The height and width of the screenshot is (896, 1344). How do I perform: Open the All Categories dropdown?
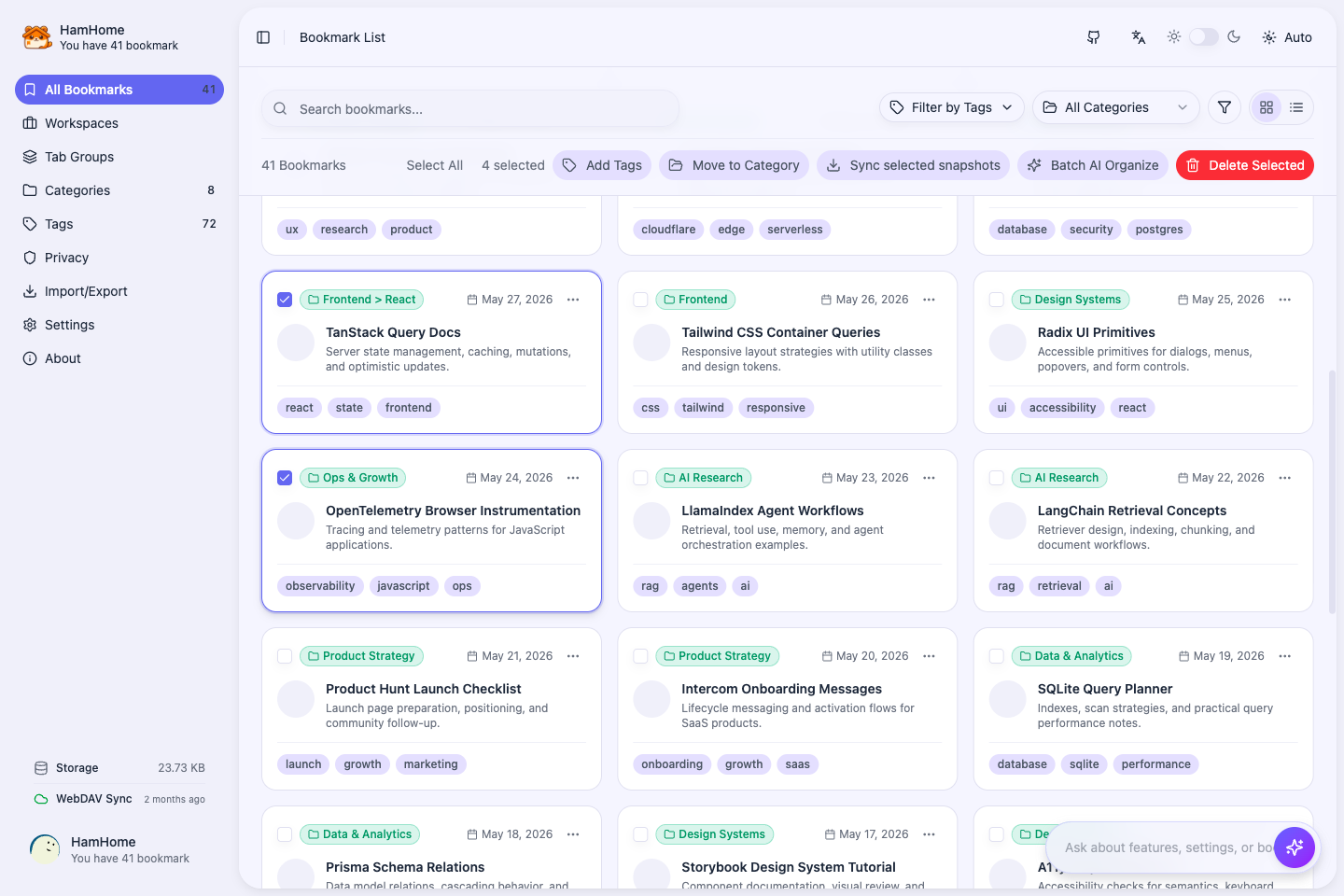click(x=1116, y=107)
